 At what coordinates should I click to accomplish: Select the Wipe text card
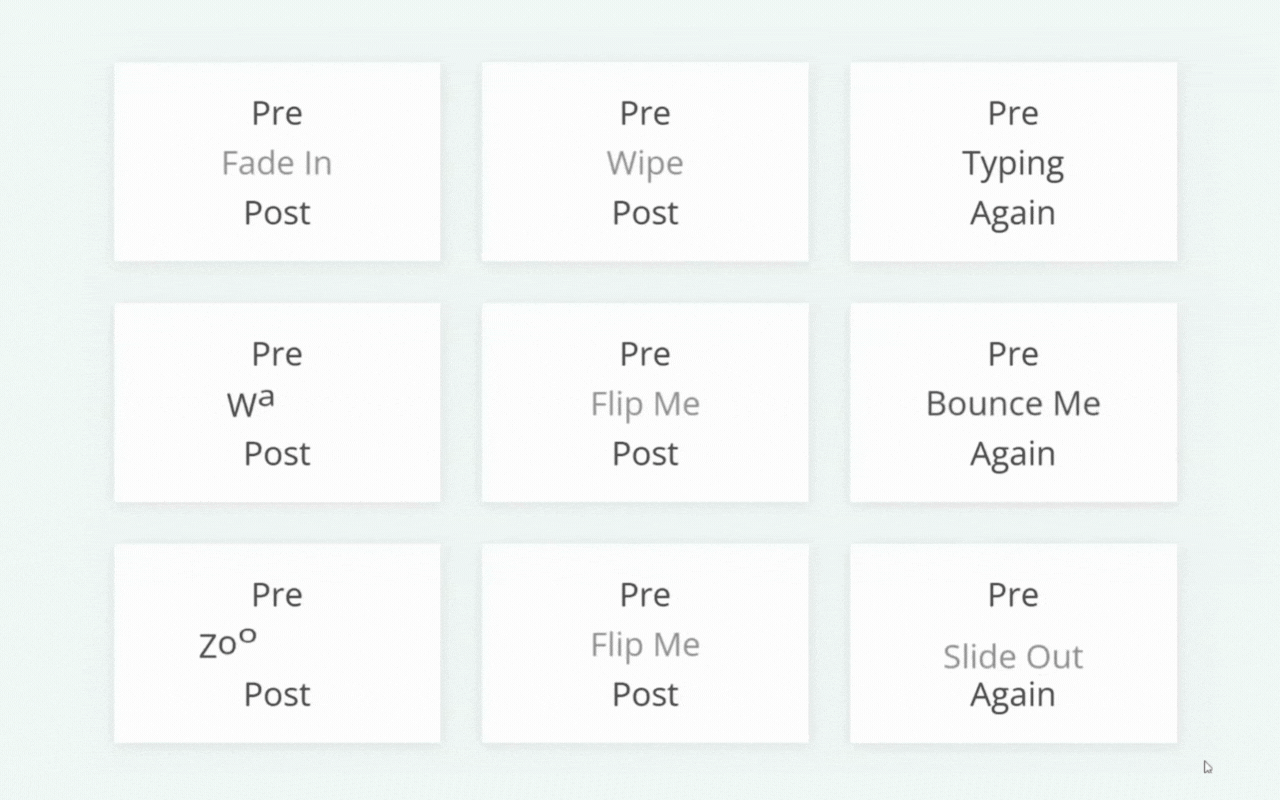point(645,162)
